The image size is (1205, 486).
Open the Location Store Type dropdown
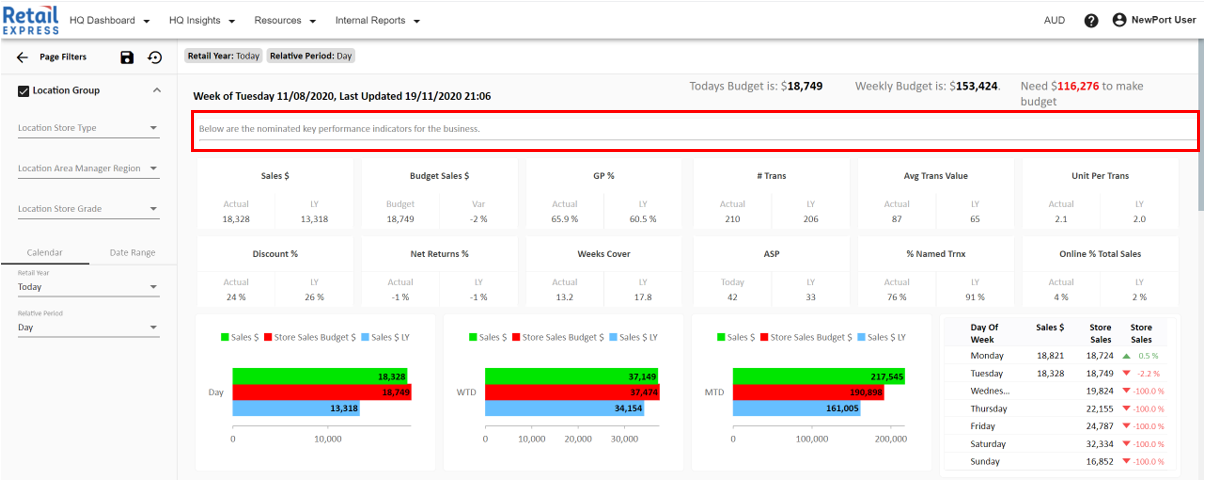(88, 128)
